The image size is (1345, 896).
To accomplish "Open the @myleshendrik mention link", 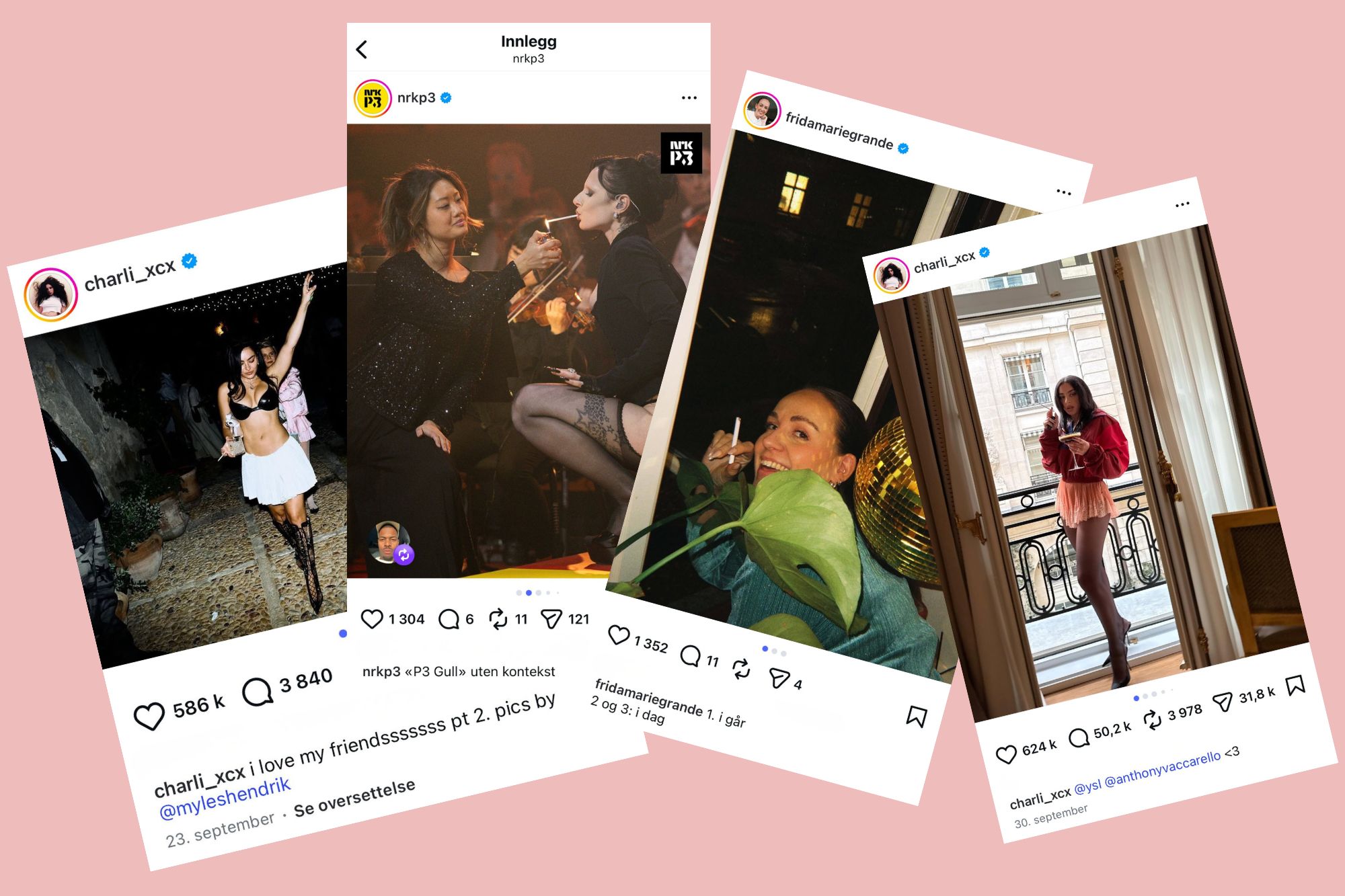I will point(225,798).
